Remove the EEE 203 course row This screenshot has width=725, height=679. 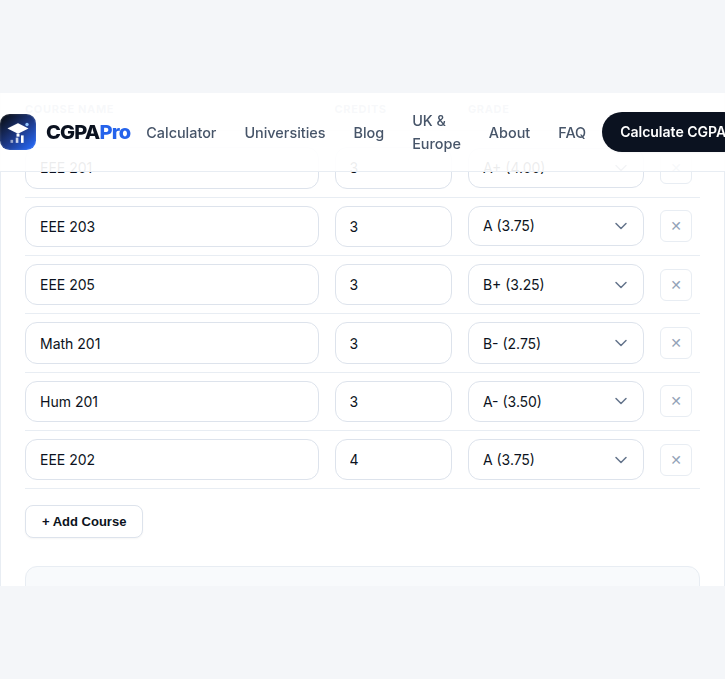click(676, 226)
